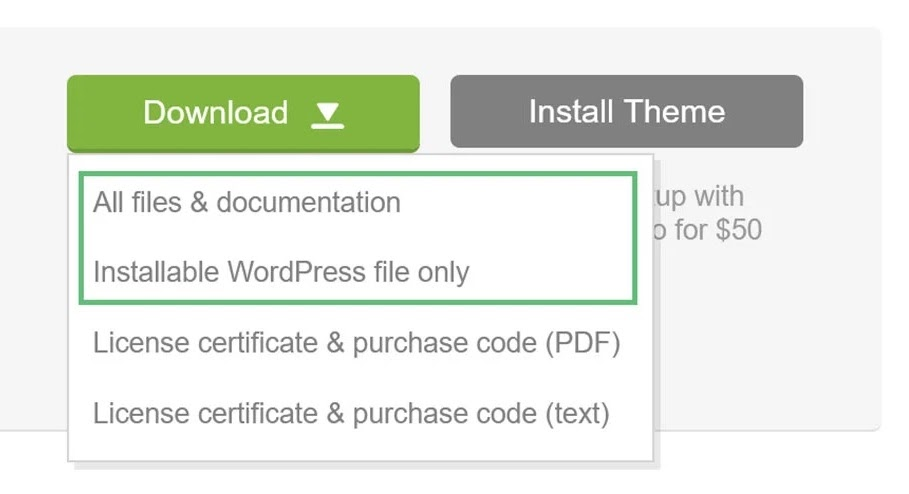The width and height of the screenshot is (909, 494).
Task: Open the green Download dropdown button
Action: point(243,113)
